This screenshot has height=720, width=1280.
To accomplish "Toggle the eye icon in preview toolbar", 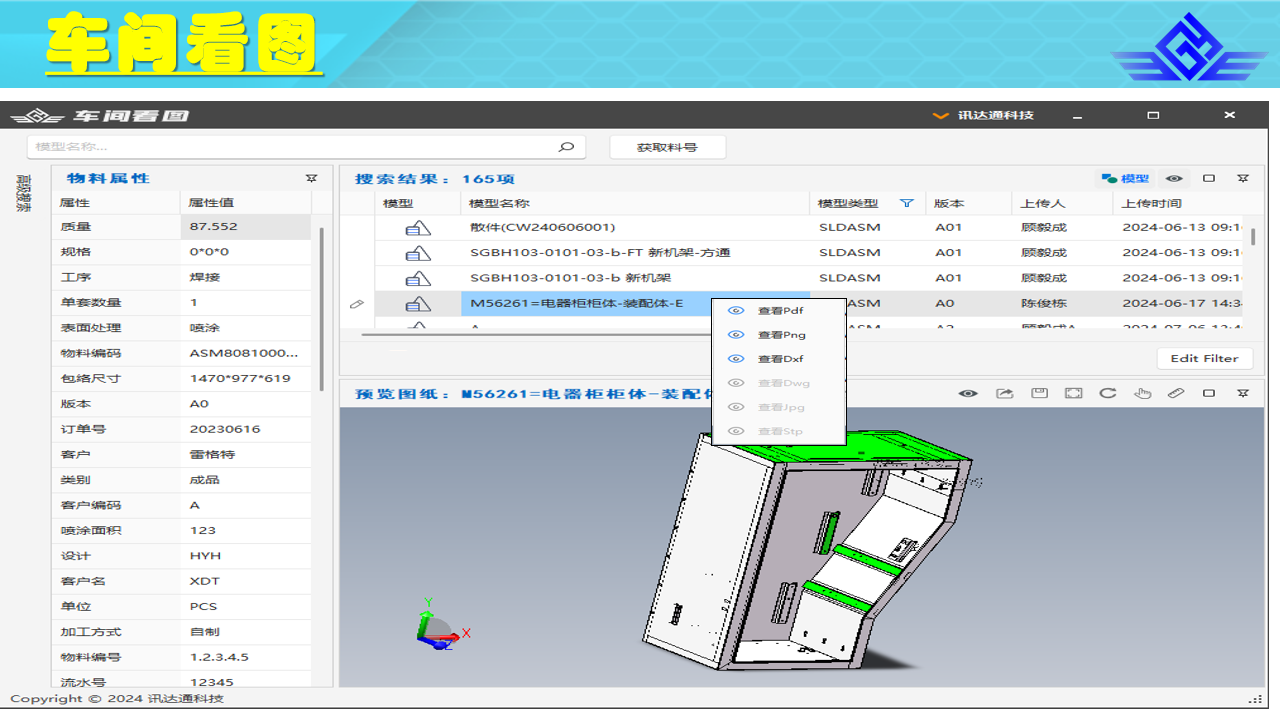I will (x=968, y=393).
